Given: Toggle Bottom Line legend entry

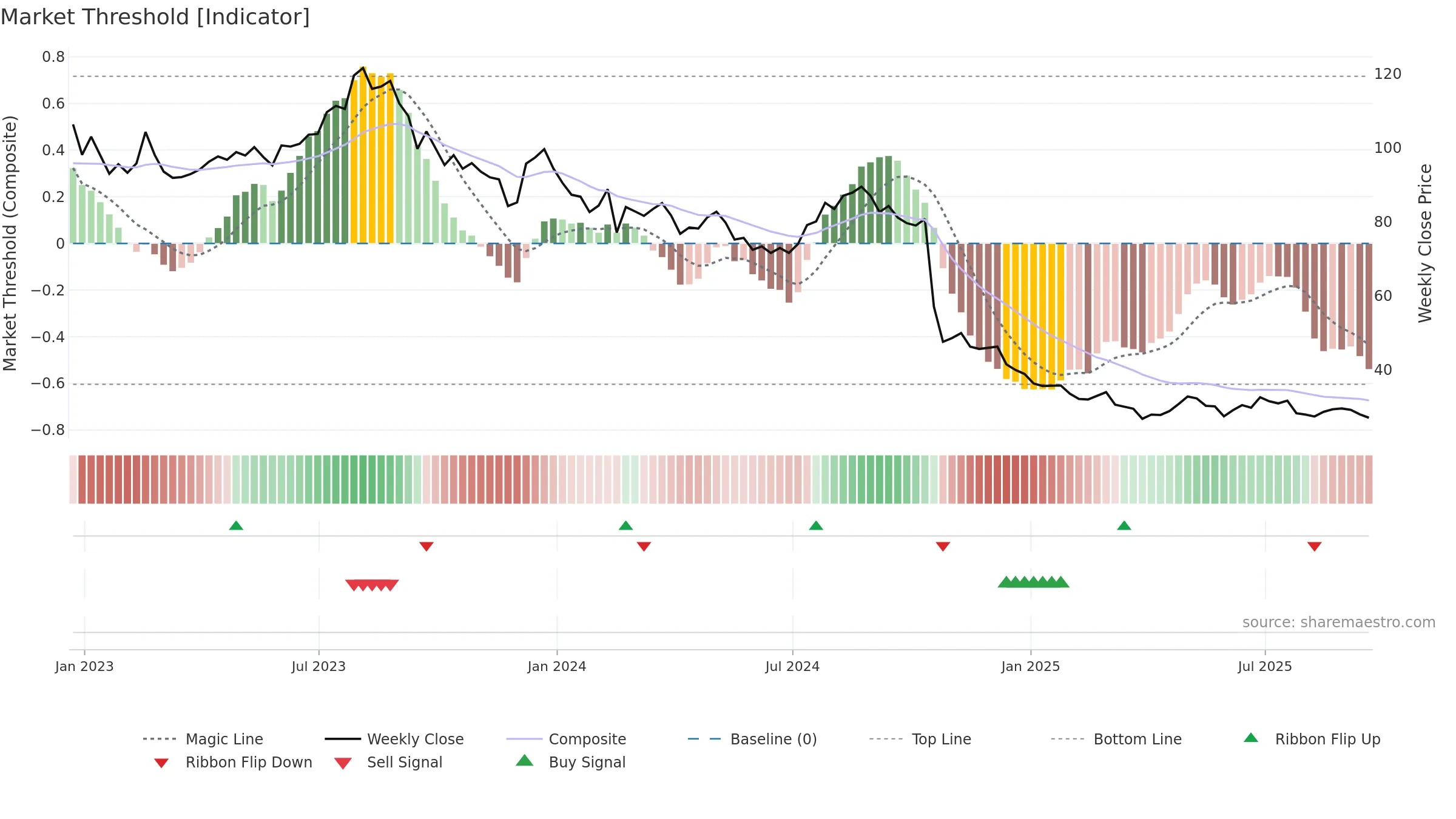Looking at the screenshot, I should [1116, 739].
